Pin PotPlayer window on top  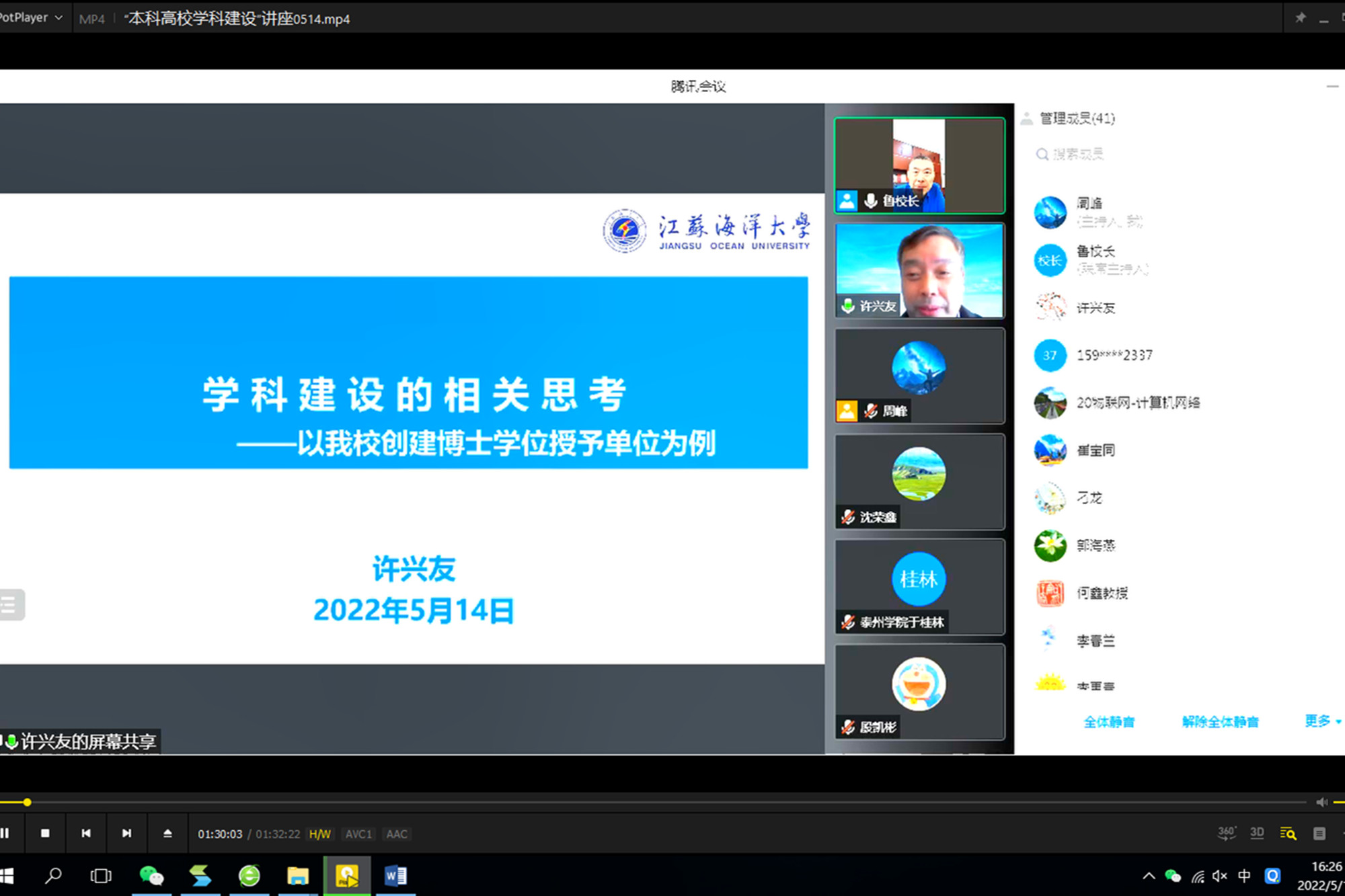[x=1301, y=18]
